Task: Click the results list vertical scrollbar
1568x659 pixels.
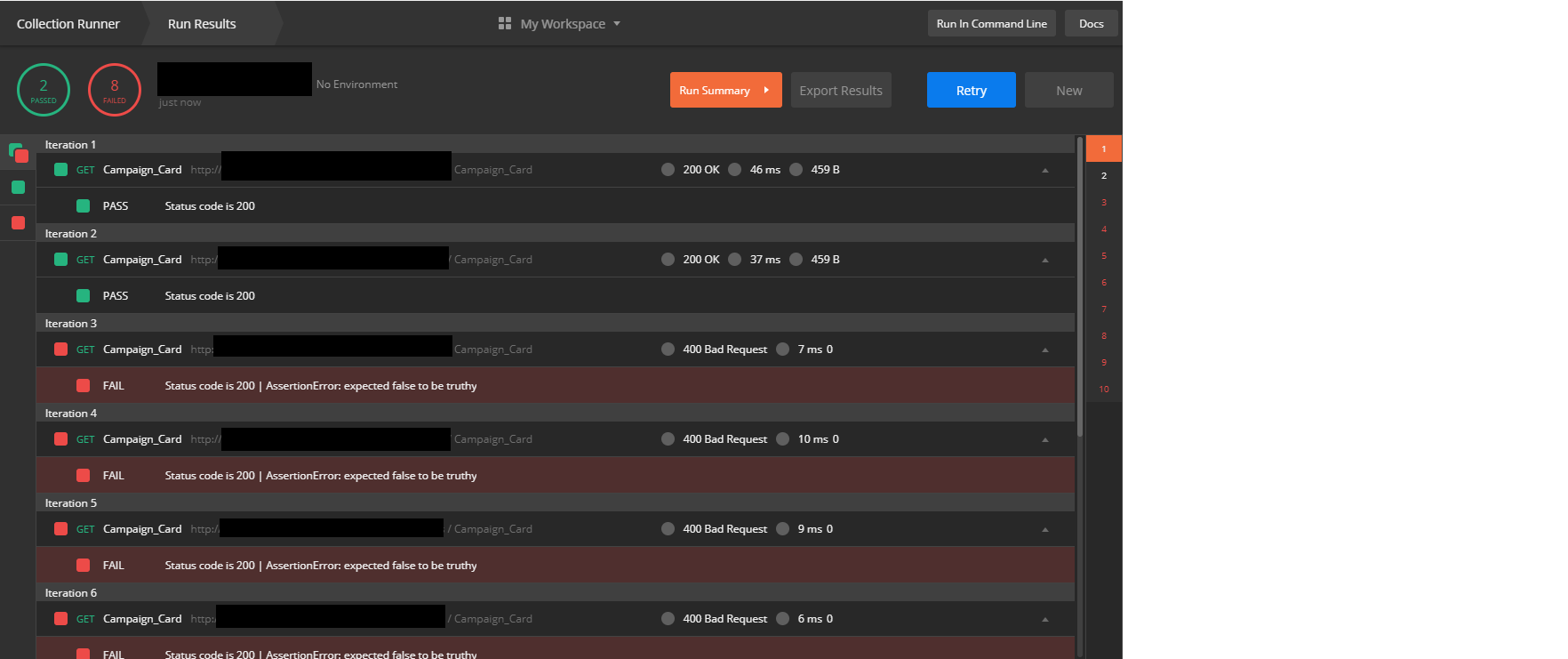Action: pos(1080,286)
